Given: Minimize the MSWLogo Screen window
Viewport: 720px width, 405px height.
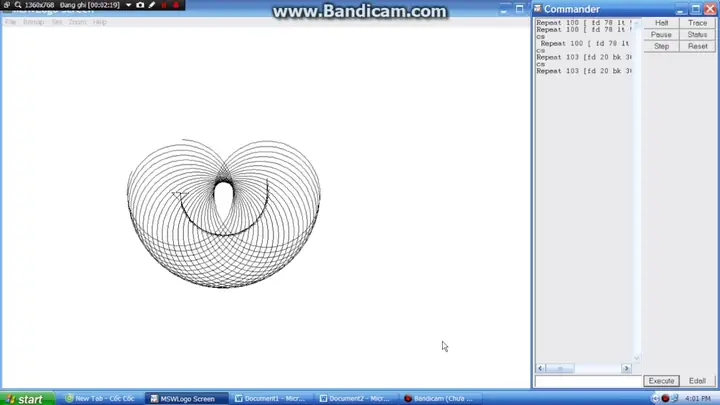Looking at the screenshot, I should click(505, 9).
